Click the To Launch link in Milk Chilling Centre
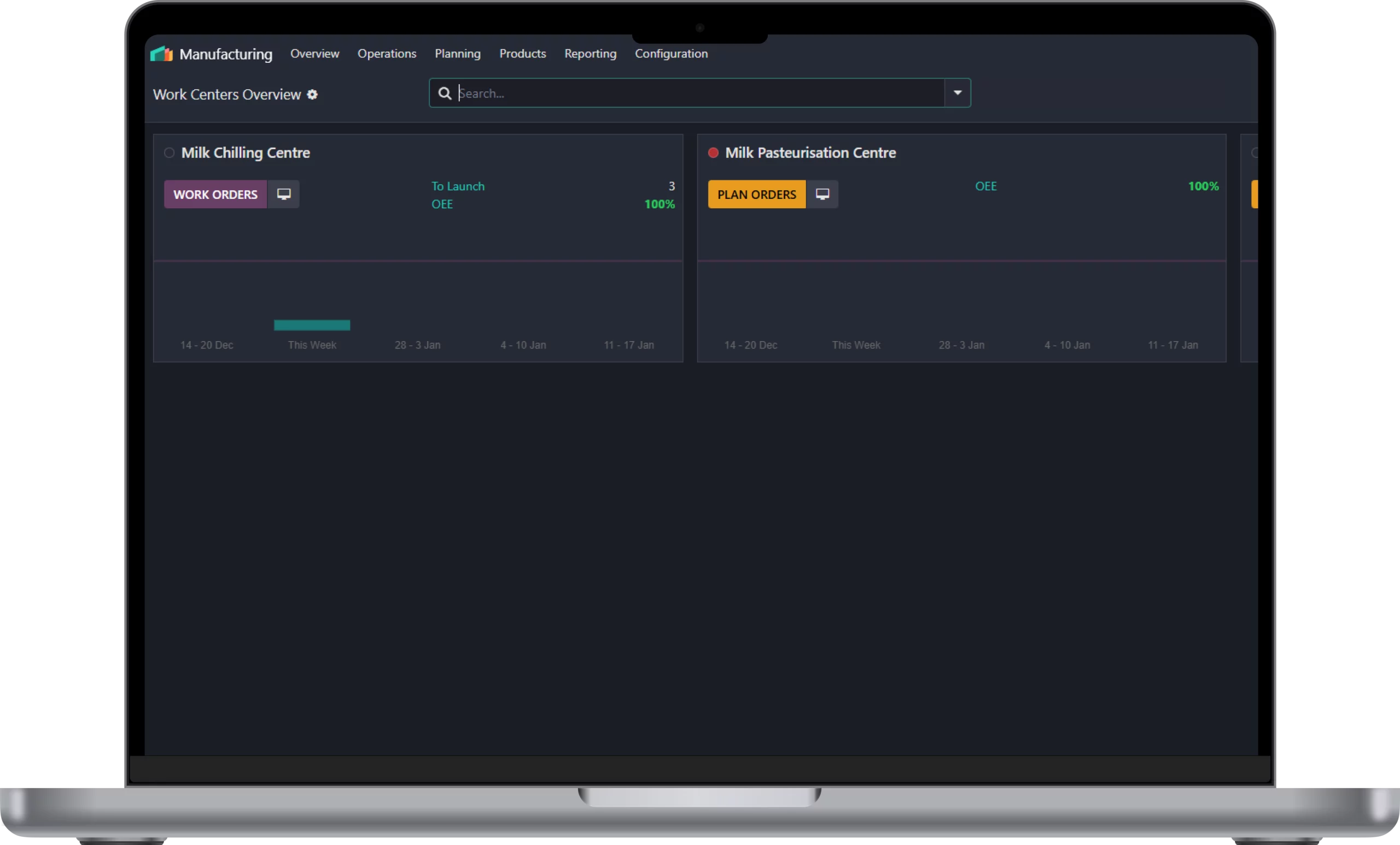The width and height of the screenshot is (1400, 845). (x=457, y=186)
